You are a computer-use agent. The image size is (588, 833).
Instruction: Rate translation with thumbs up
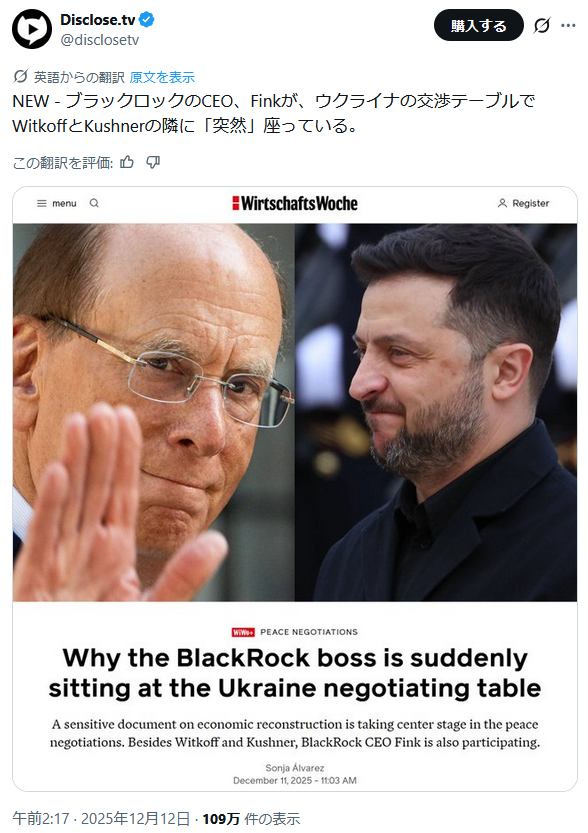click(127, 162)
